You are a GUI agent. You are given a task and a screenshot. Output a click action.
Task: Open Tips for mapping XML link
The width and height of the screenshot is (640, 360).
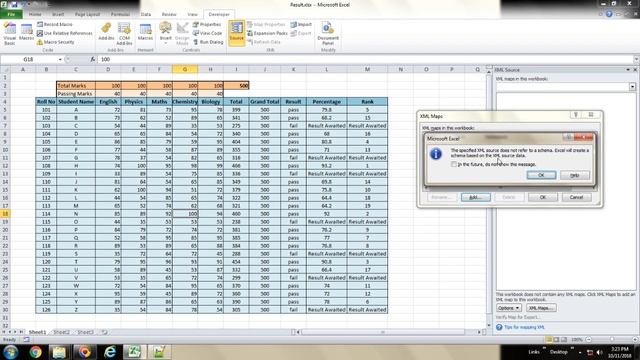pos(524,327)
